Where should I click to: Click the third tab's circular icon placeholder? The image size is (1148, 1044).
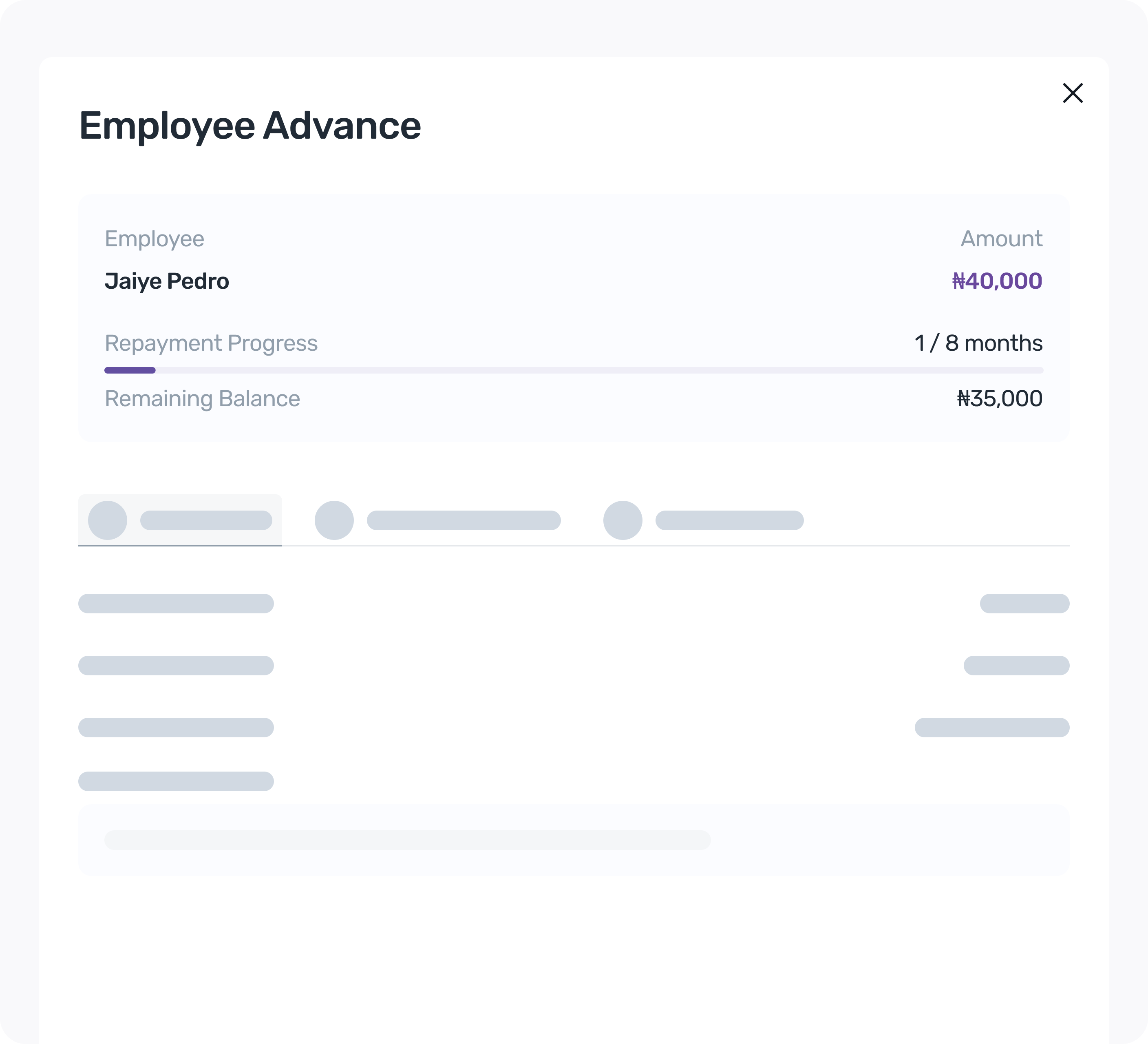[623, 520]
